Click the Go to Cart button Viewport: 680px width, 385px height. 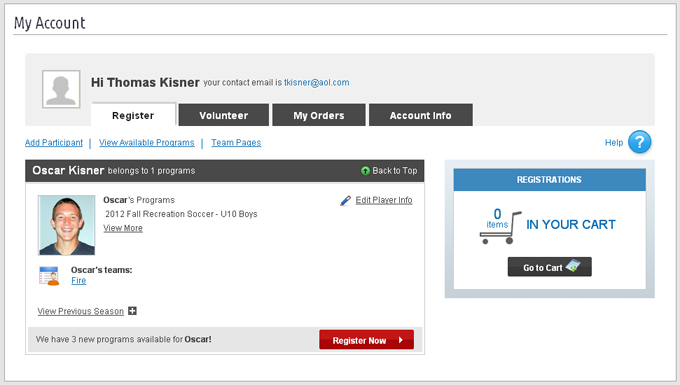[549, 267]
